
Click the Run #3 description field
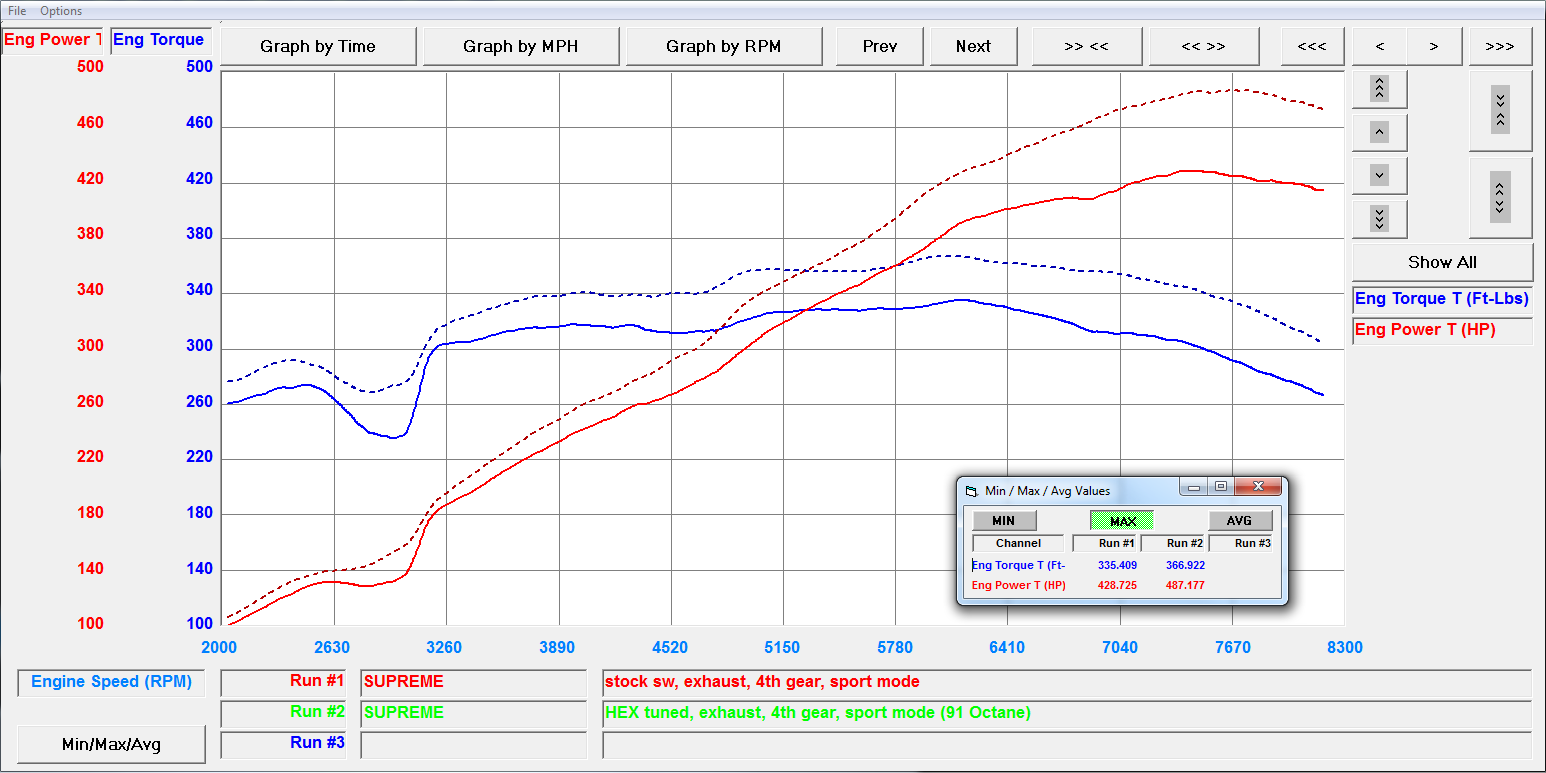point(1066,745)
